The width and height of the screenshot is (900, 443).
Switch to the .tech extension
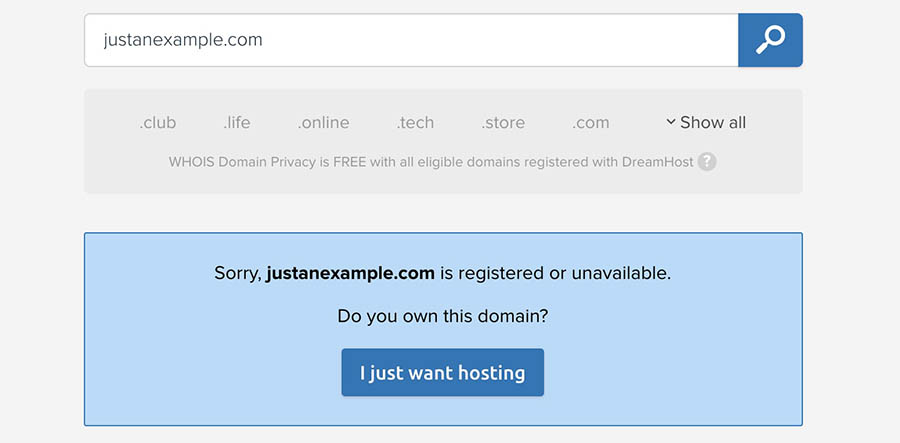coord(415,123)
